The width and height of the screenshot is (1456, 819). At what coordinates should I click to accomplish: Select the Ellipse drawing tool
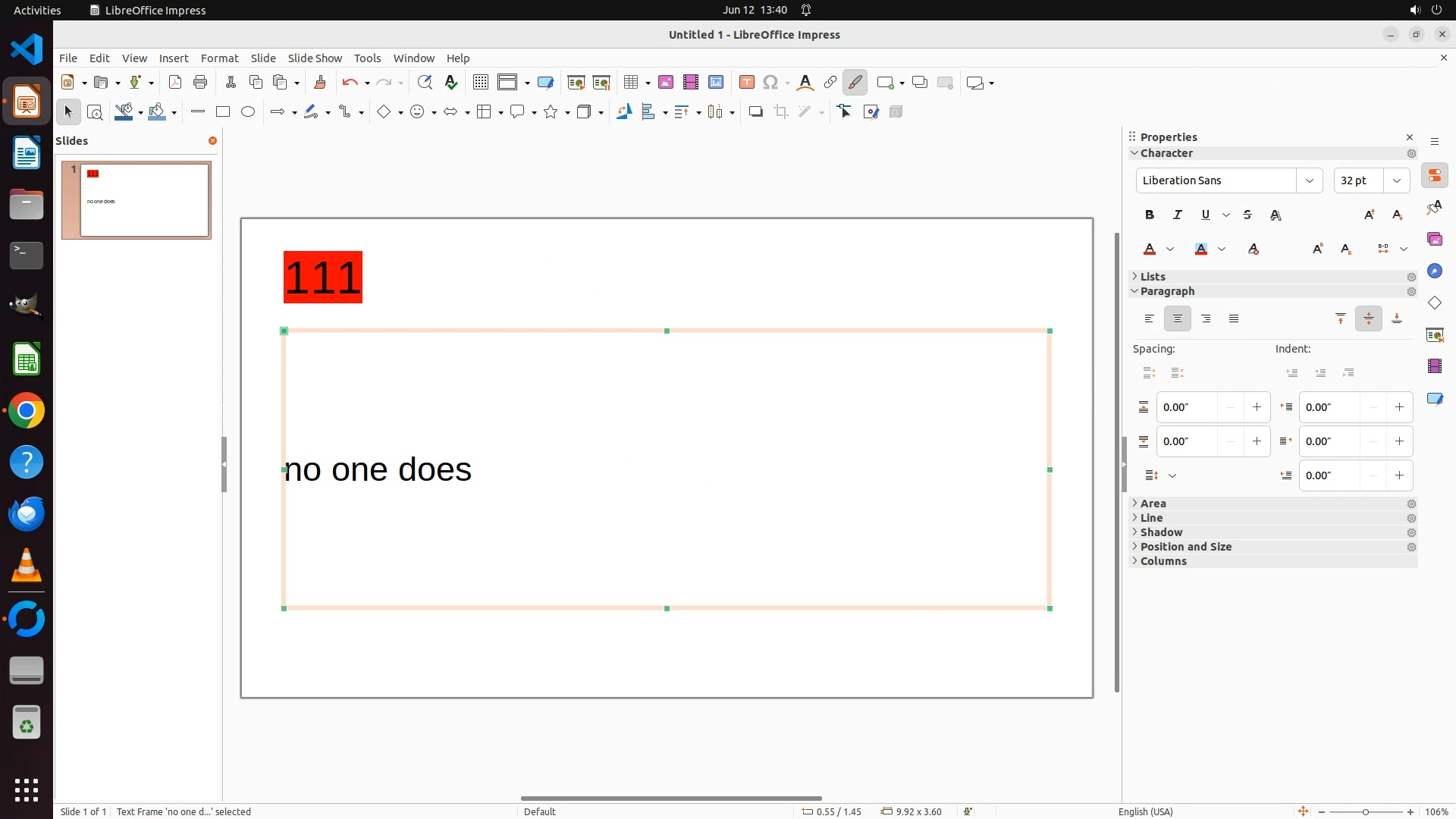tap(248, 112)
